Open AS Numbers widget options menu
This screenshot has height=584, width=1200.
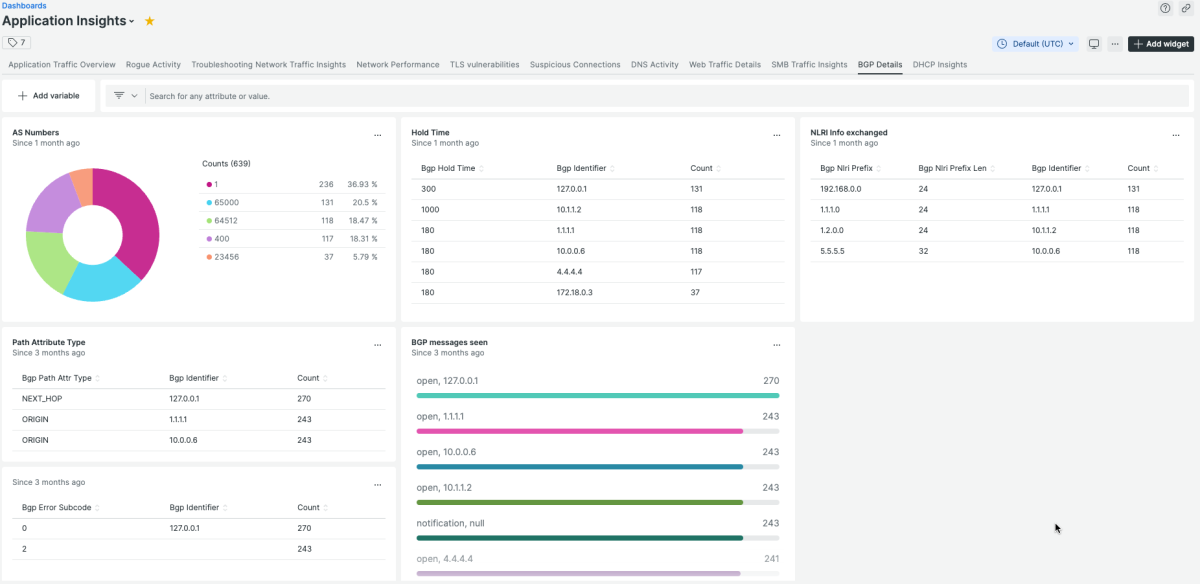[377, 135]
